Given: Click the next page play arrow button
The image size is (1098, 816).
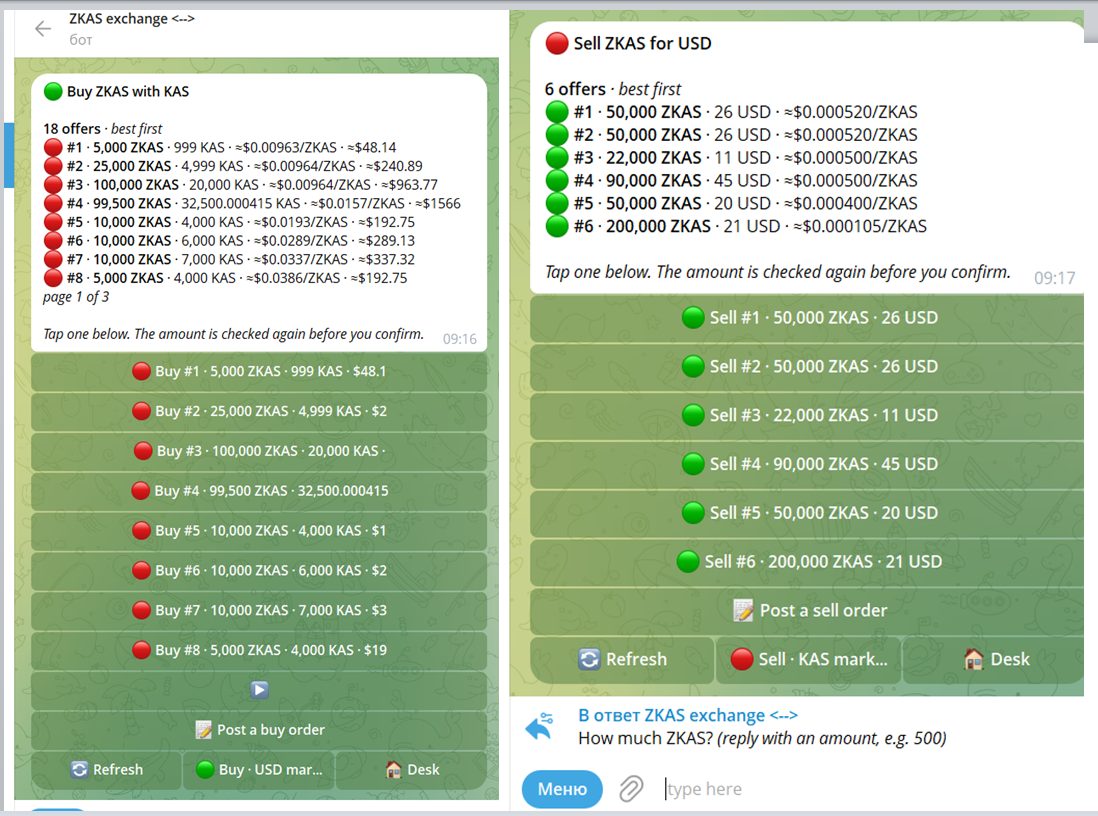Looking at the screenshot, I should coord(259,690).
